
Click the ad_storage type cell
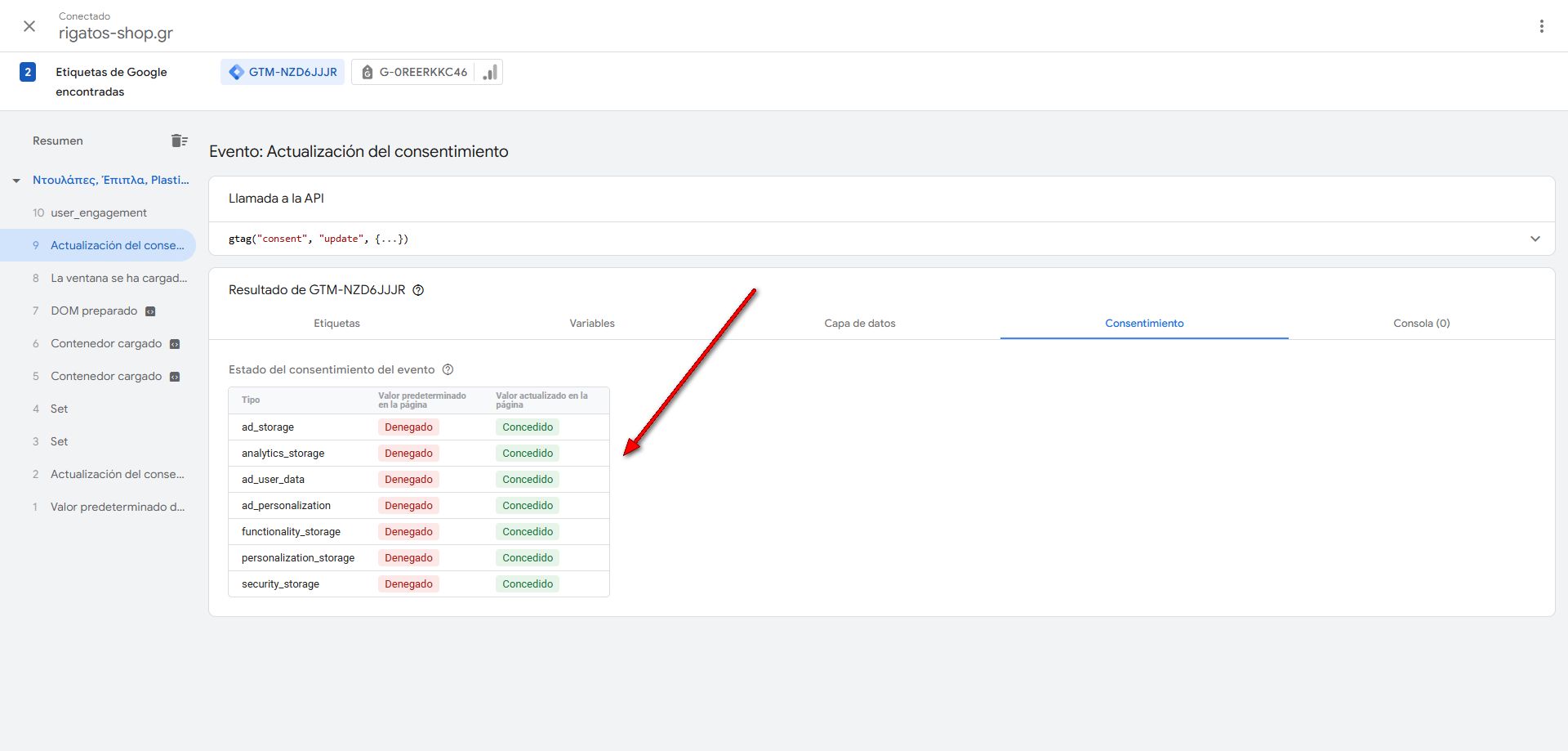(268, 427)
